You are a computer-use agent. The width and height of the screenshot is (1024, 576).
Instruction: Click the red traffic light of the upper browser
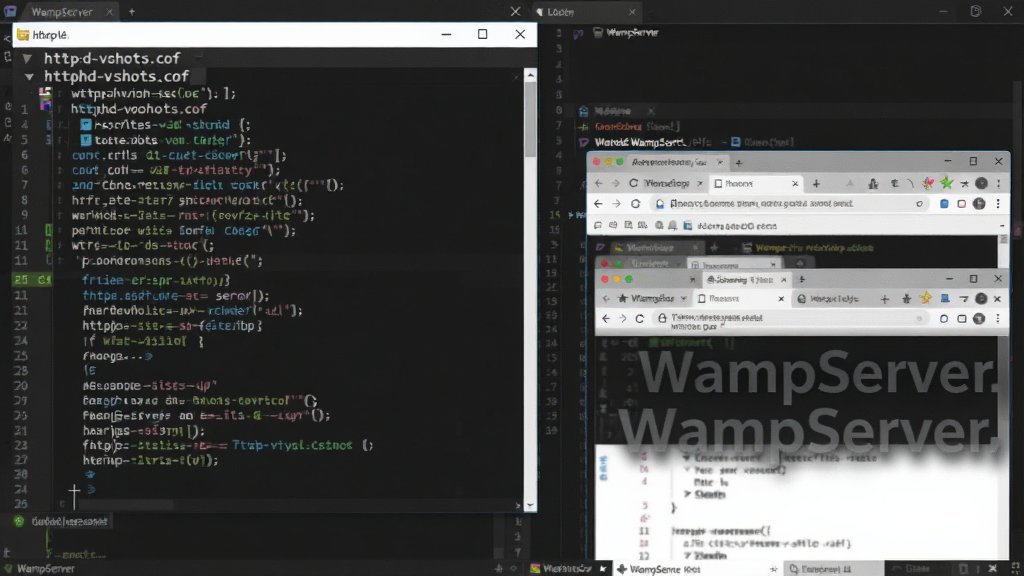click(596, 162)
